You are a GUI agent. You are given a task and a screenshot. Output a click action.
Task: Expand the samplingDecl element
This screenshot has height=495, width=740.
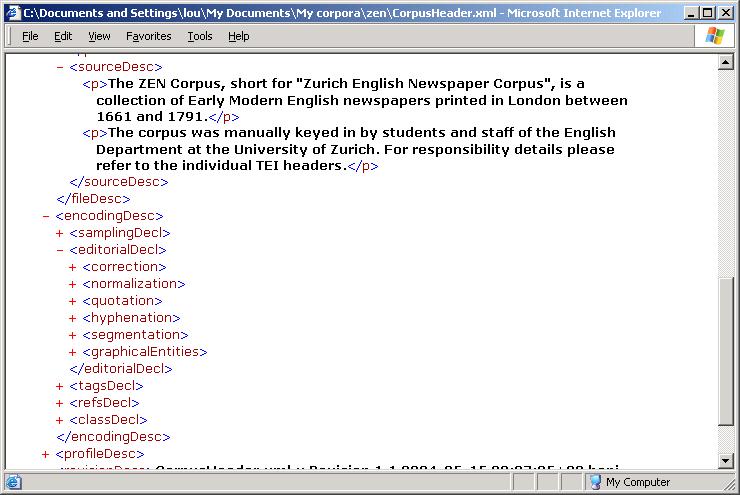60,233
